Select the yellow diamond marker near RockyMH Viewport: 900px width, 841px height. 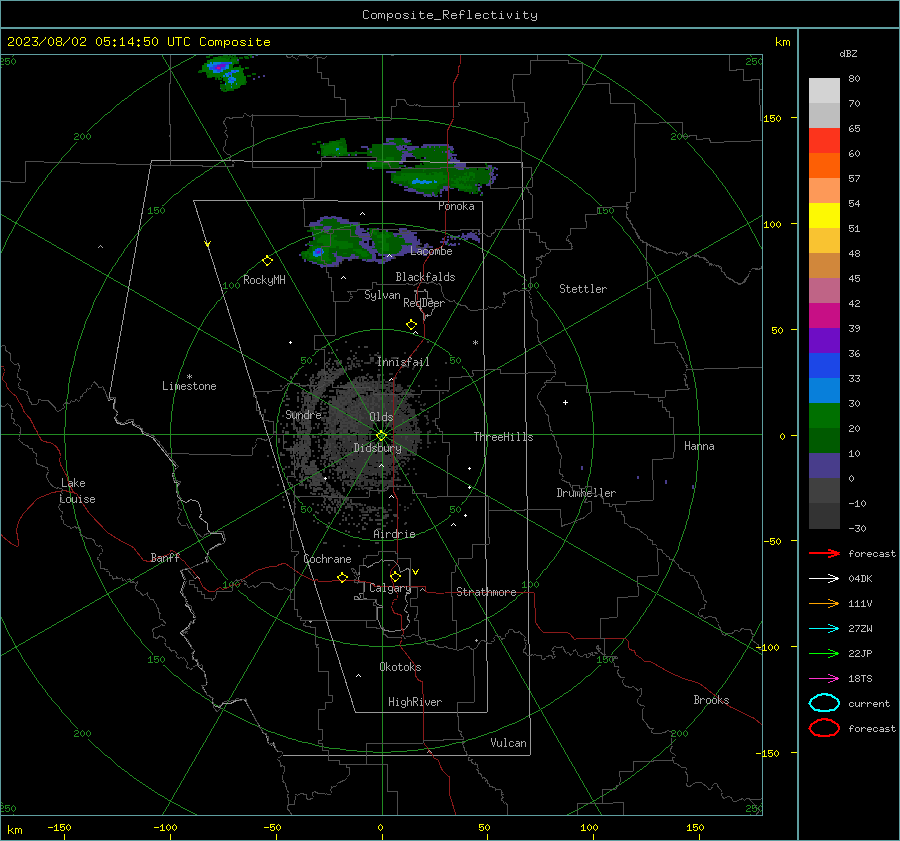pos(267,261)
